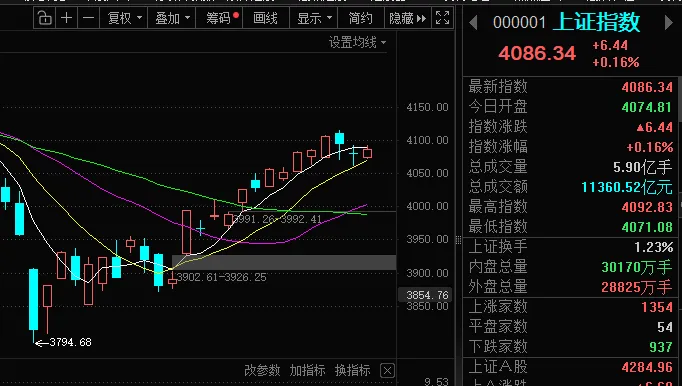Viewport: 682px width, 386px height.
Task: Zoom in with the plus icon
Action: click(67, 18)
